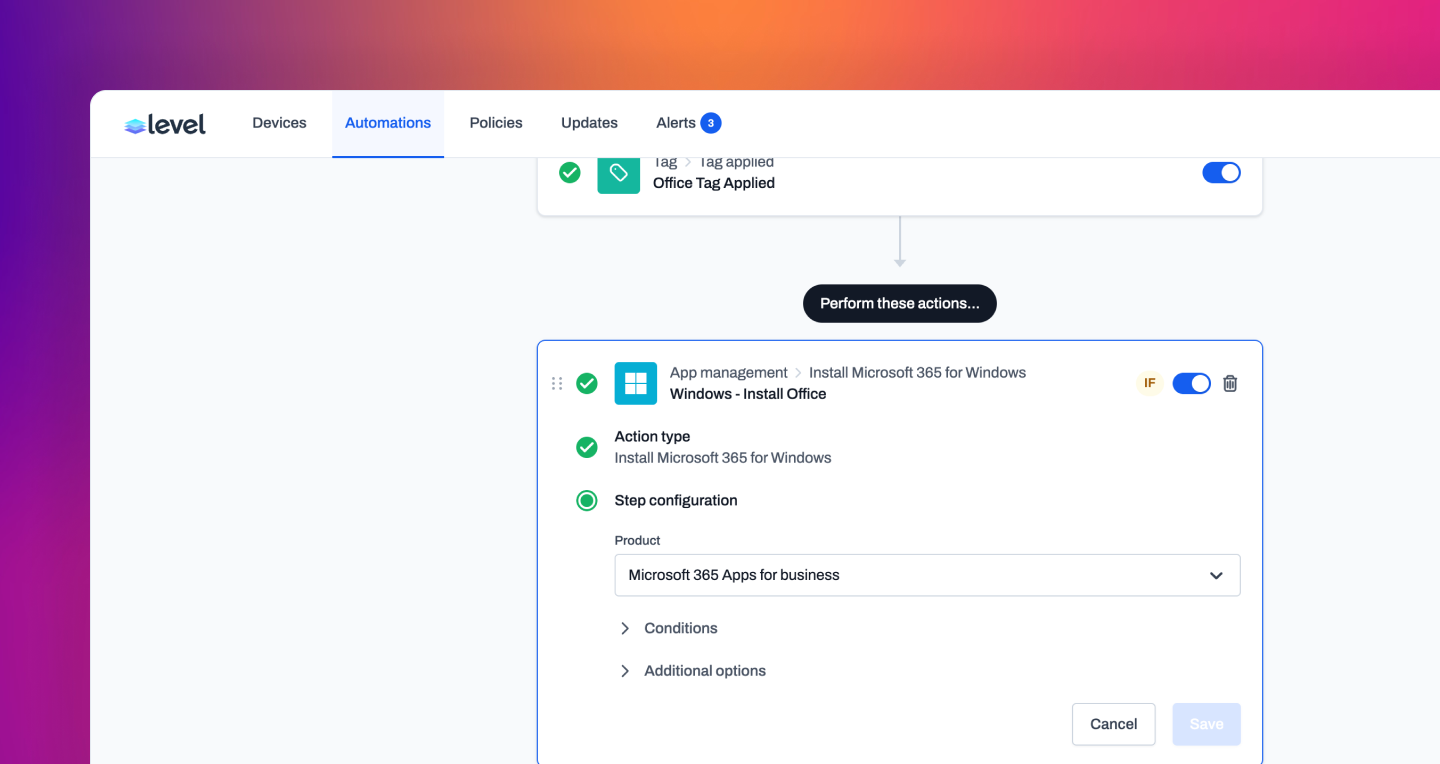Click the Level logo

(x=165, y=124)
